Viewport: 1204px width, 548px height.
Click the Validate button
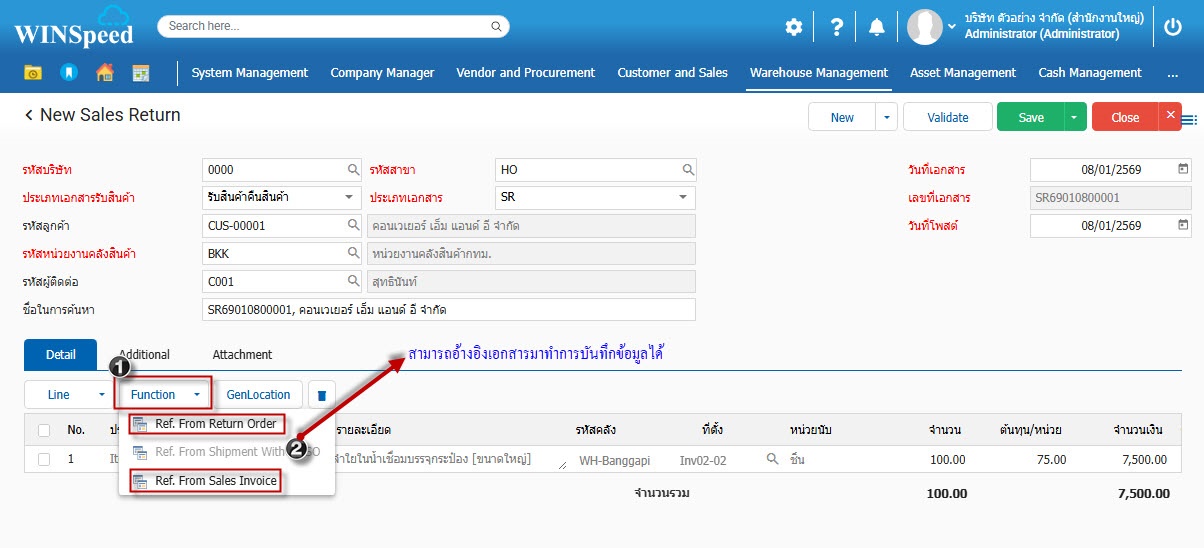pyautogui.click(x=947, y=117)
